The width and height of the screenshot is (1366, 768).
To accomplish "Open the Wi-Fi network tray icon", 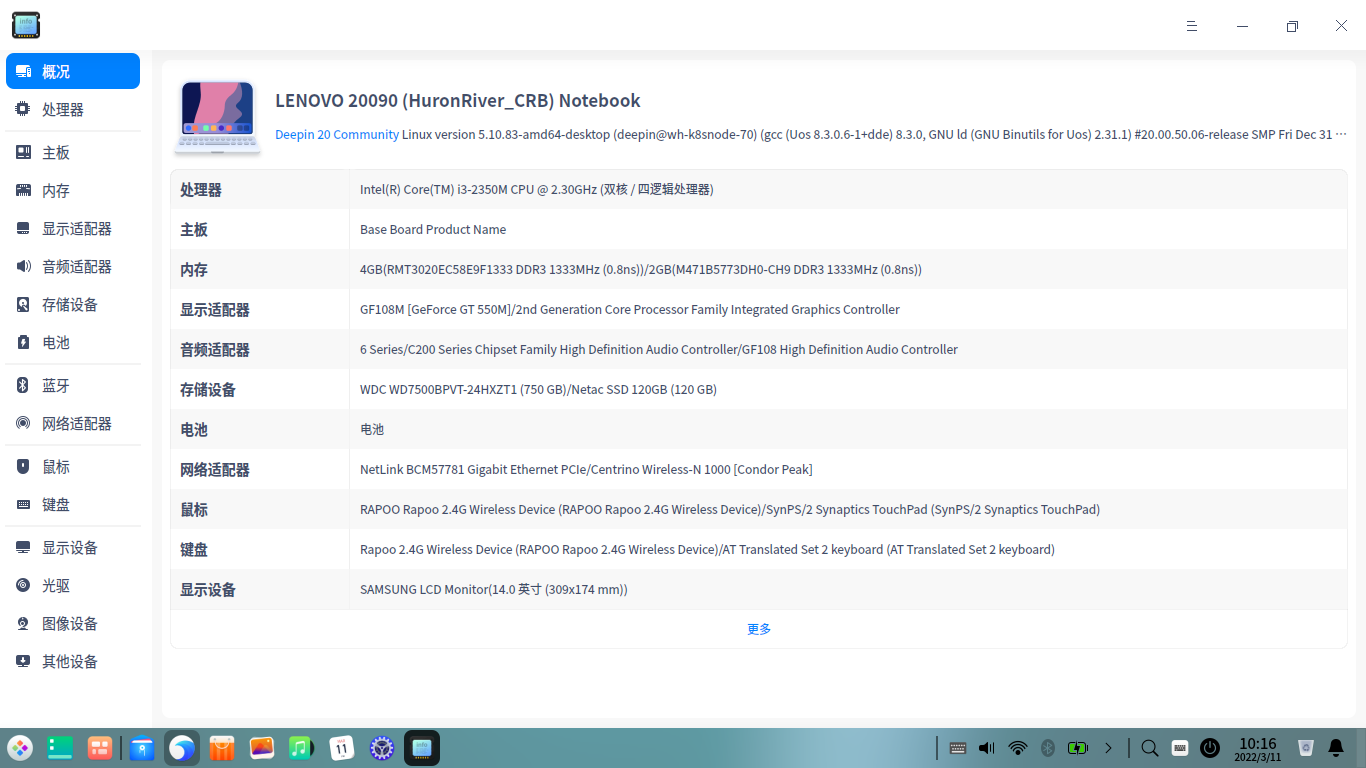I will (x=1018, y=747).
